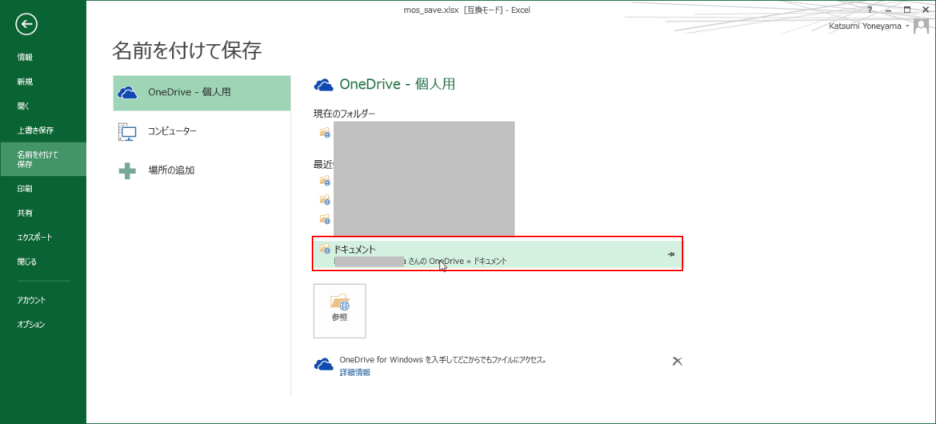Open オプション in the sidebar

click(x=31, y=324)
